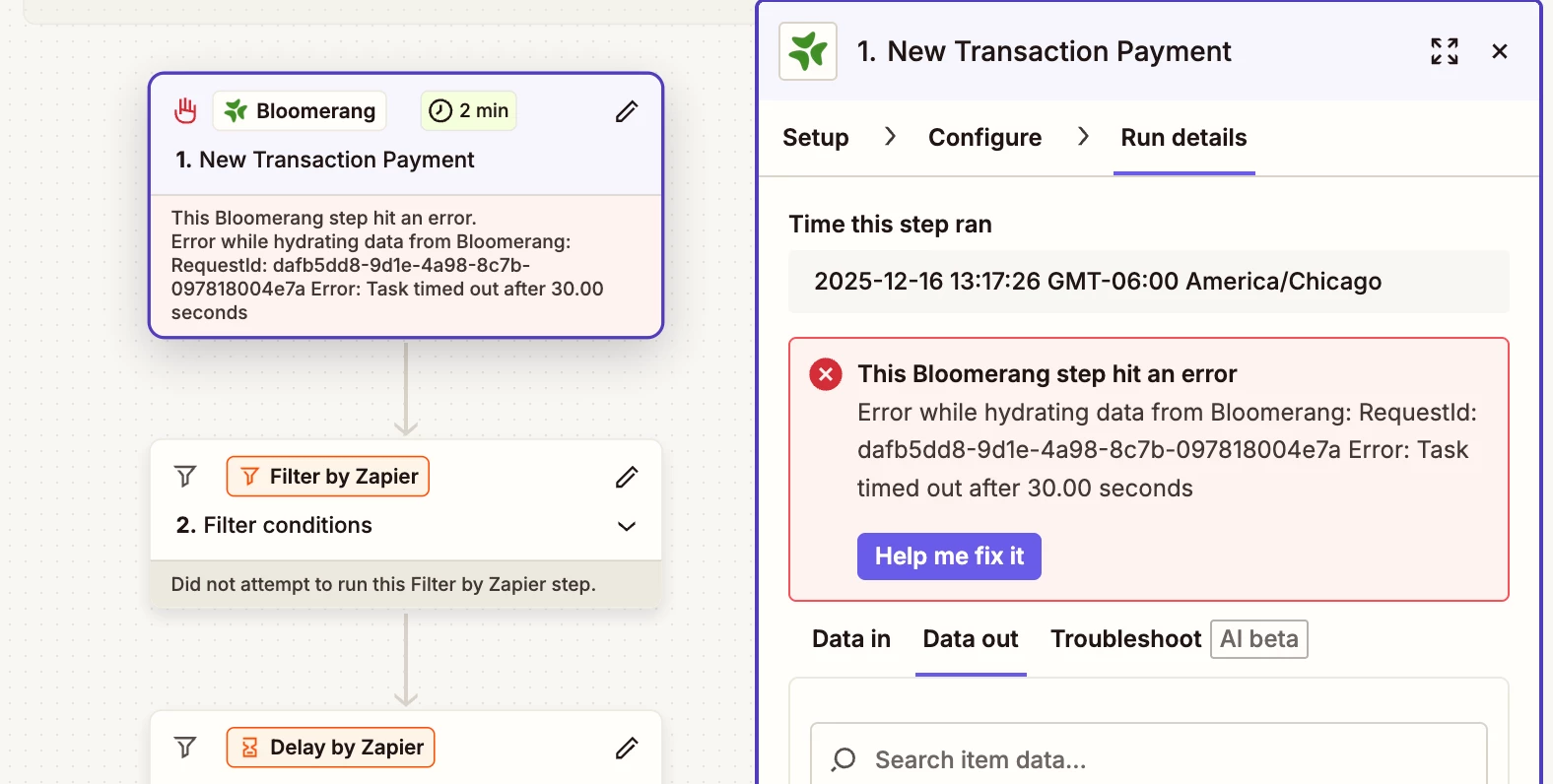Click the red hand error icon on step 1
The image size is (1553, 784).
[x=185, y=110]
